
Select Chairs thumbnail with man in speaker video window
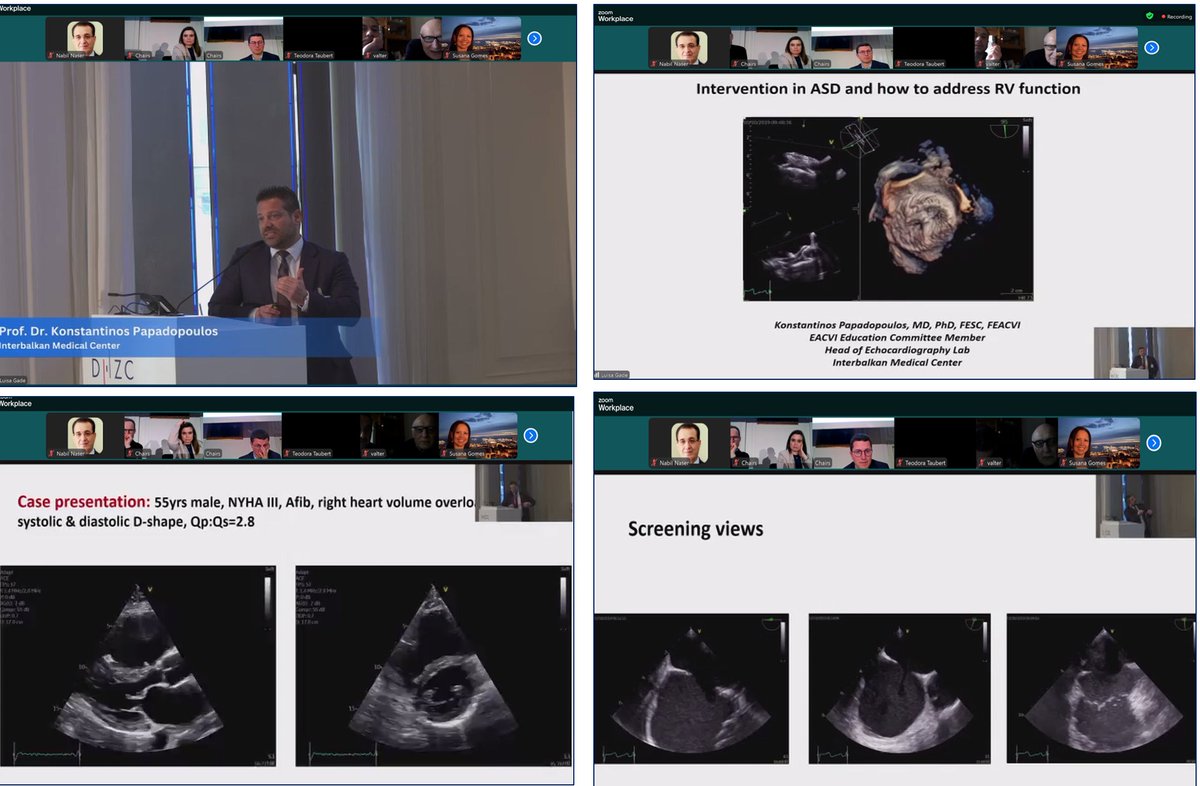pyautogui.click(x=243, y=39)
